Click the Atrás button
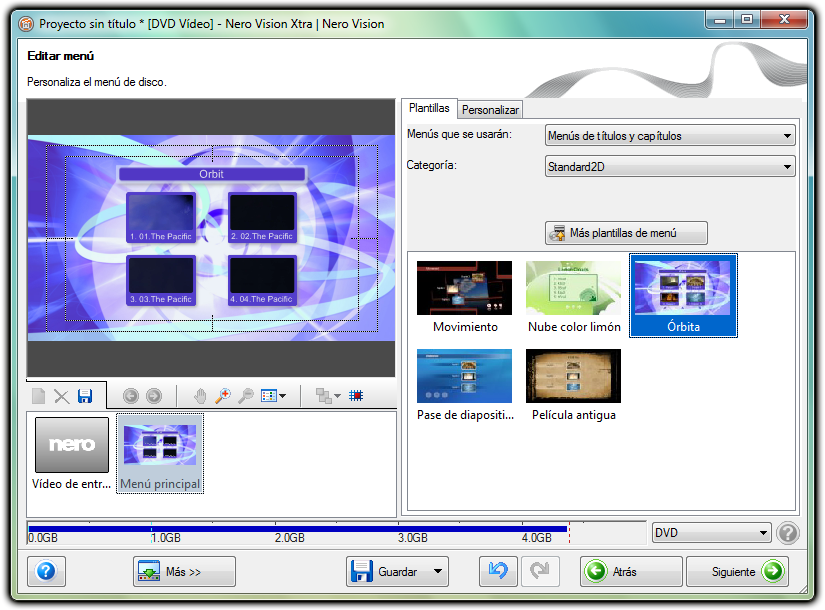The height and width of the screenshot is (610, 825). click(631, 571)
